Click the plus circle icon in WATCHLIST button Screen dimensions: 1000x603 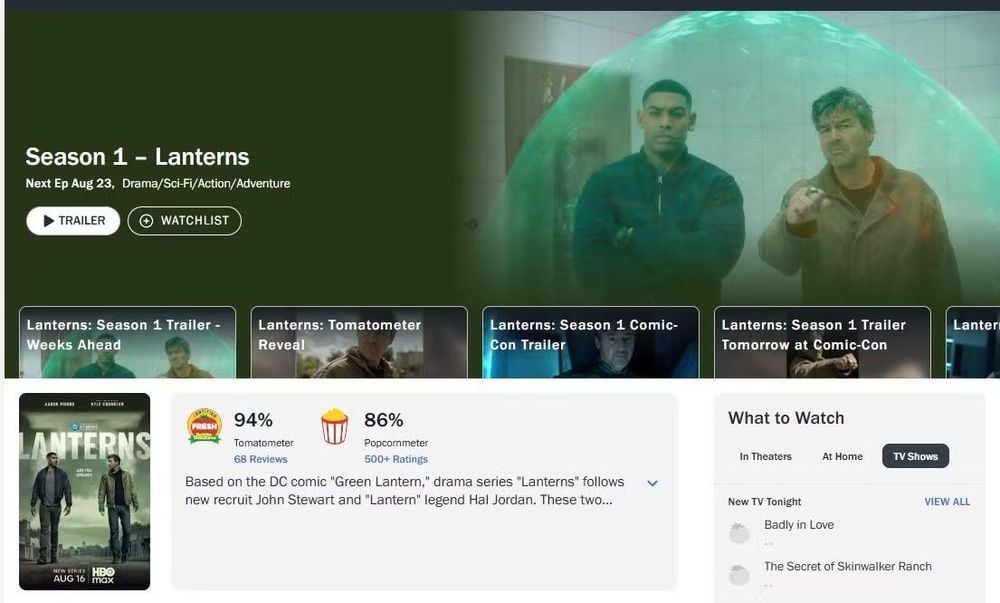pos(146,221)
